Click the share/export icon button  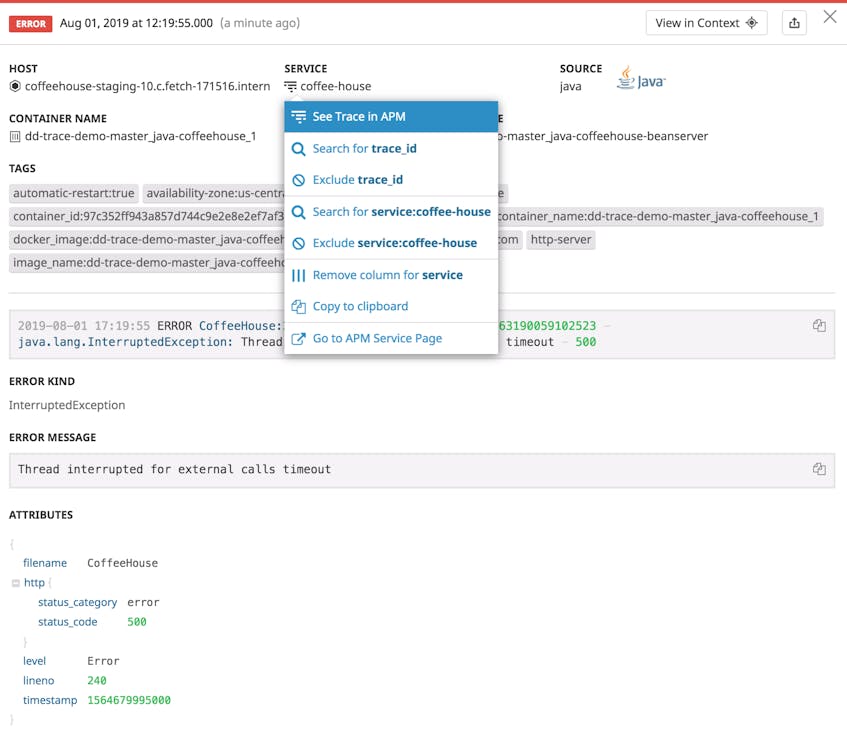click(794, 23)
